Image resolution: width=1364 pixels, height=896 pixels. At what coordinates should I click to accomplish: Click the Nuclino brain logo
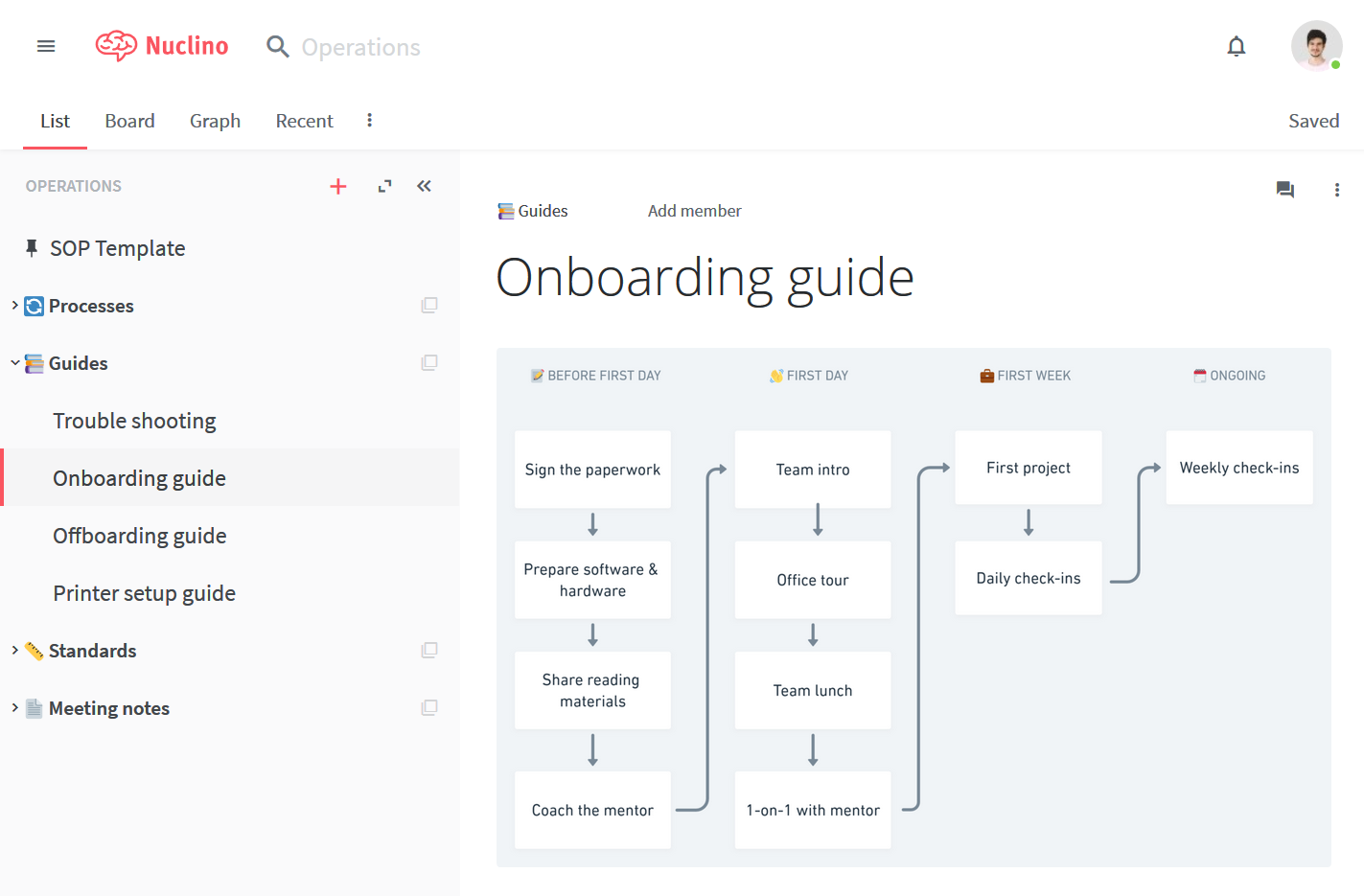(117, 45)
